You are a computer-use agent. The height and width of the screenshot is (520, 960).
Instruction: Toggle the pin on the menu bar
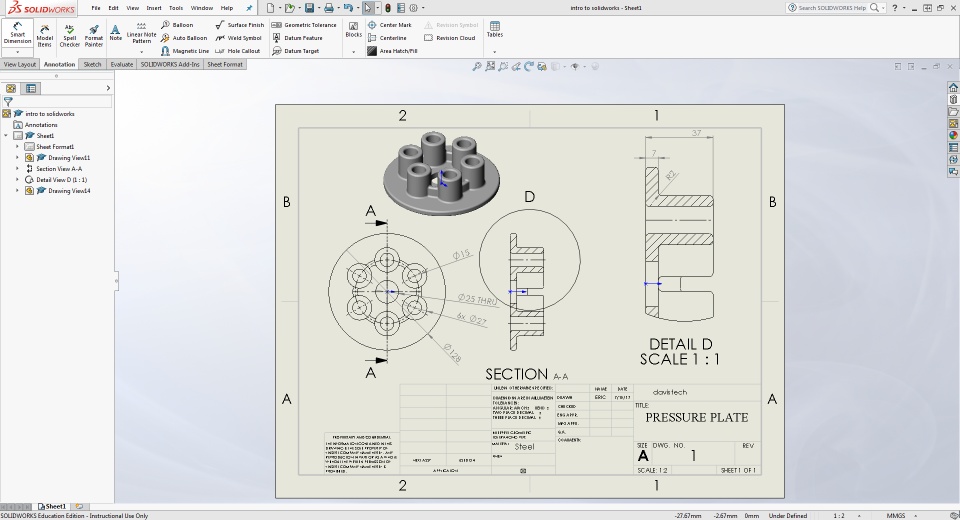point(249,7)
